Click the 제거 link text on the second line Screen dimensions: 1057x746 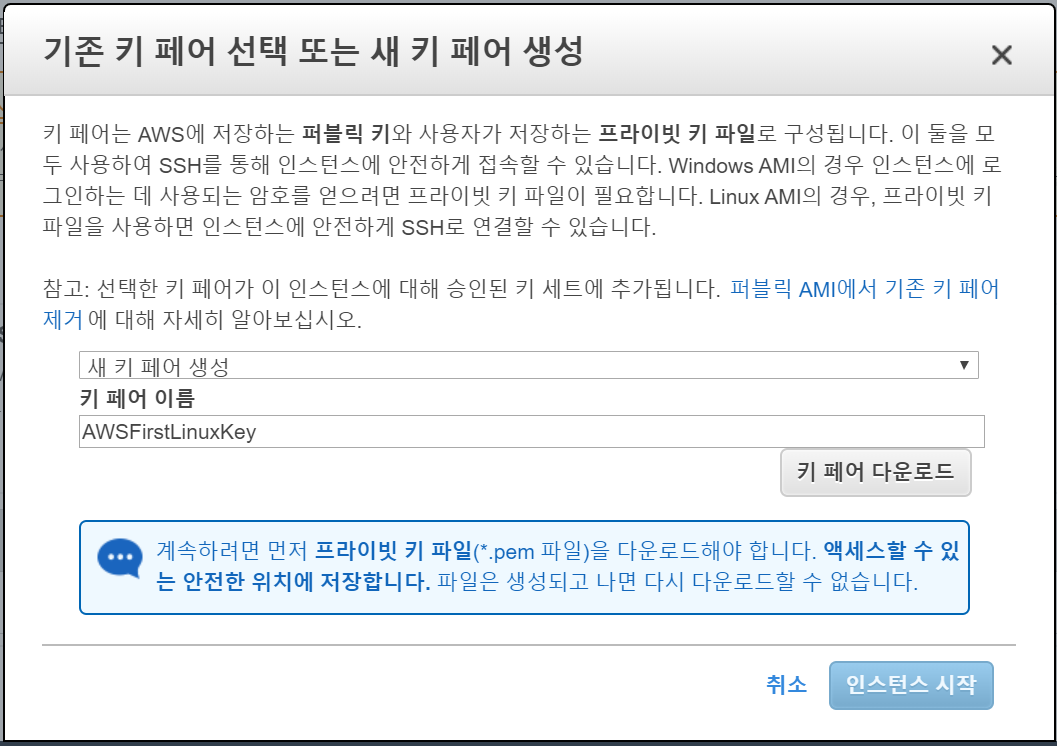pyautogui.click(x=63, y=319)
